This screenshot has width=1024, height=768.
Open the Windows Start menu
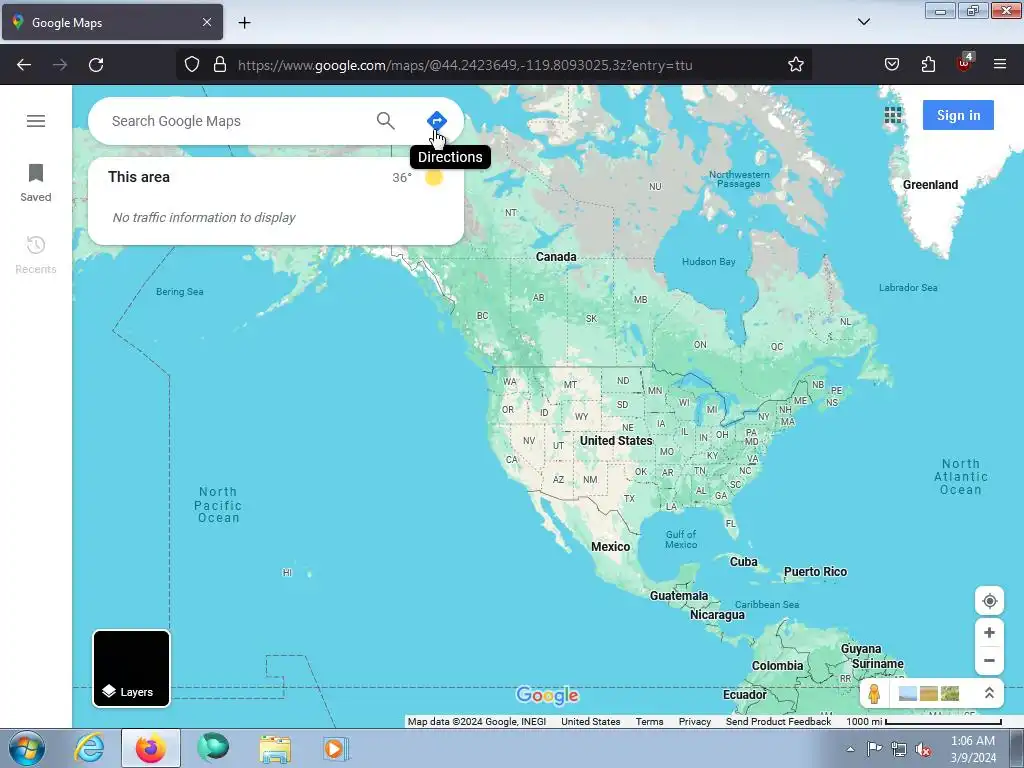point(27,748)
